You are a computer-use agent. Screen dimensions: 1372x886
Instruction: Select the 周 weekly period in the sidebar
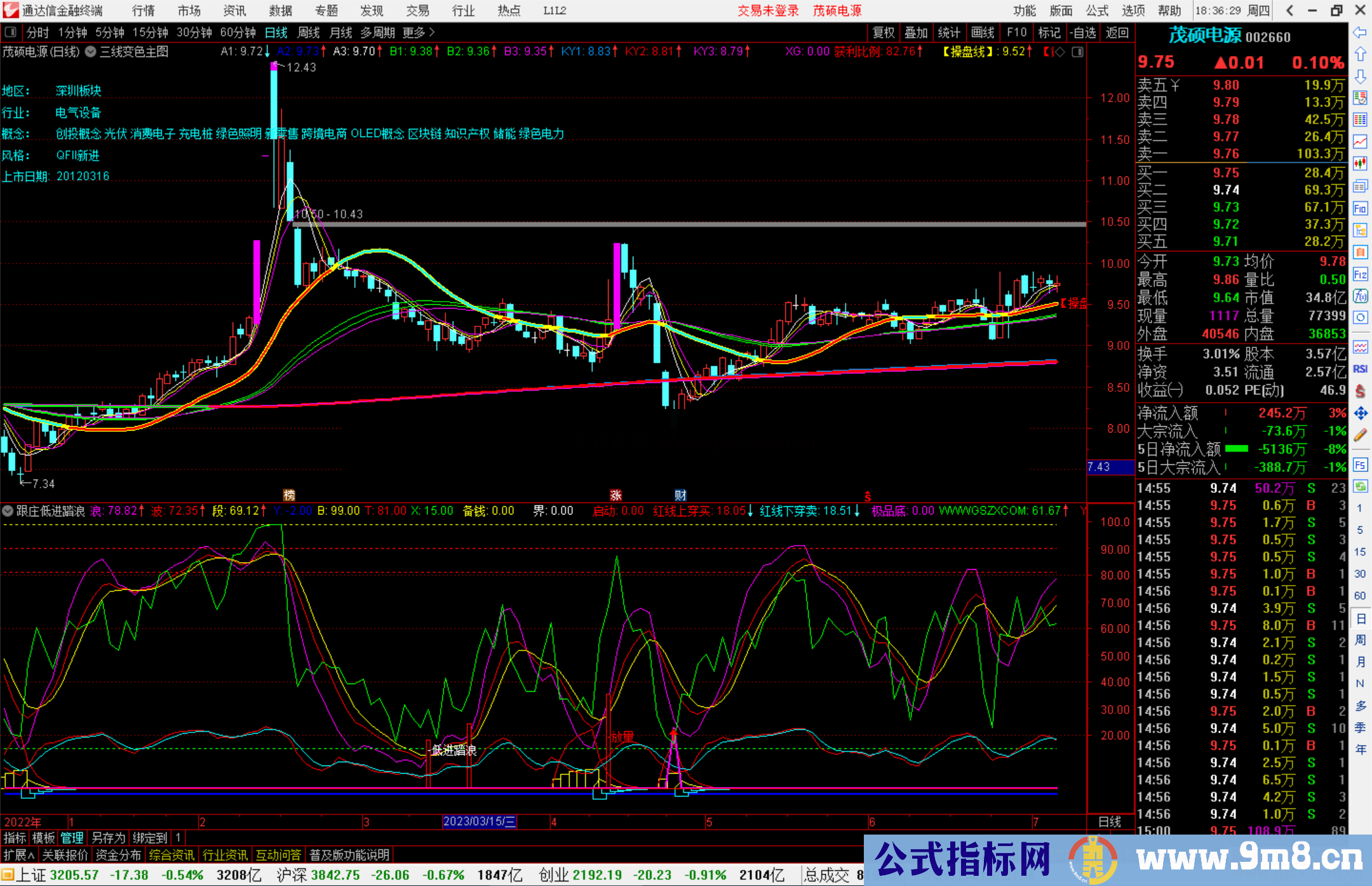pyautogui.click(x=1360, y=640)
